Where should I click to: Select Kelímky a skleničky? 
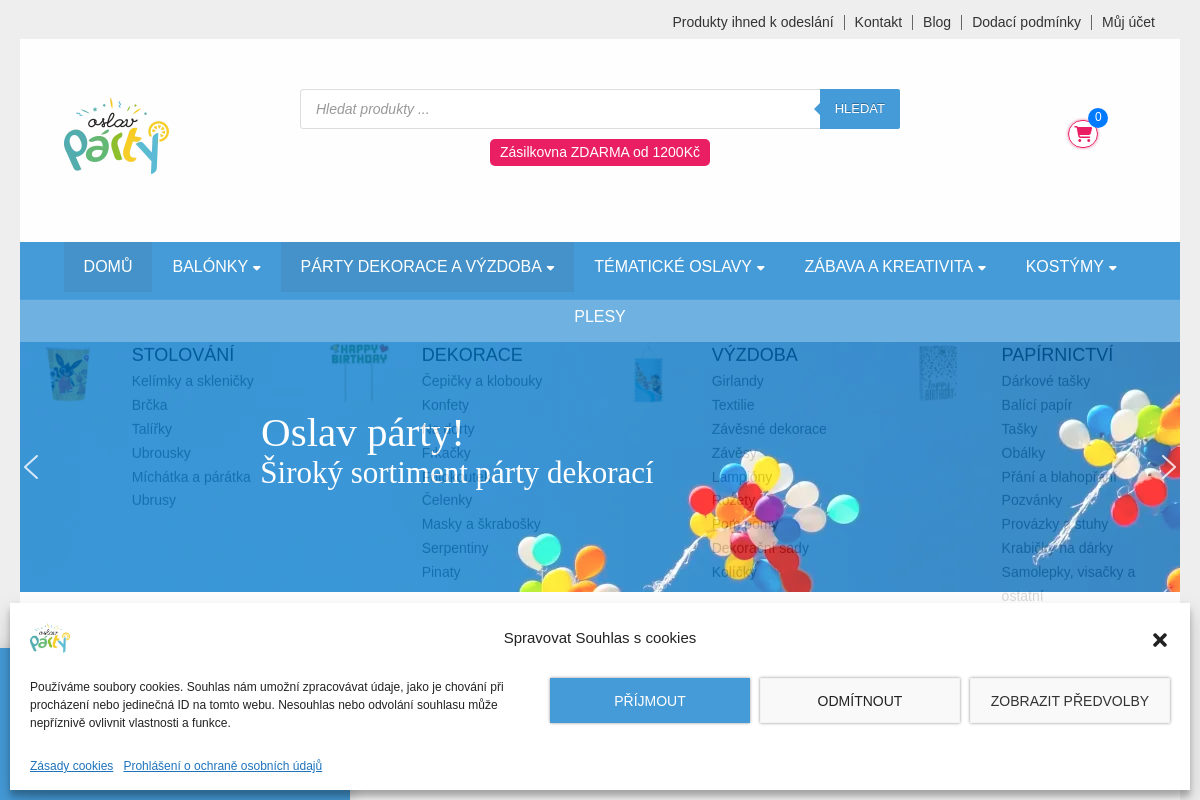tap(193, 381)
